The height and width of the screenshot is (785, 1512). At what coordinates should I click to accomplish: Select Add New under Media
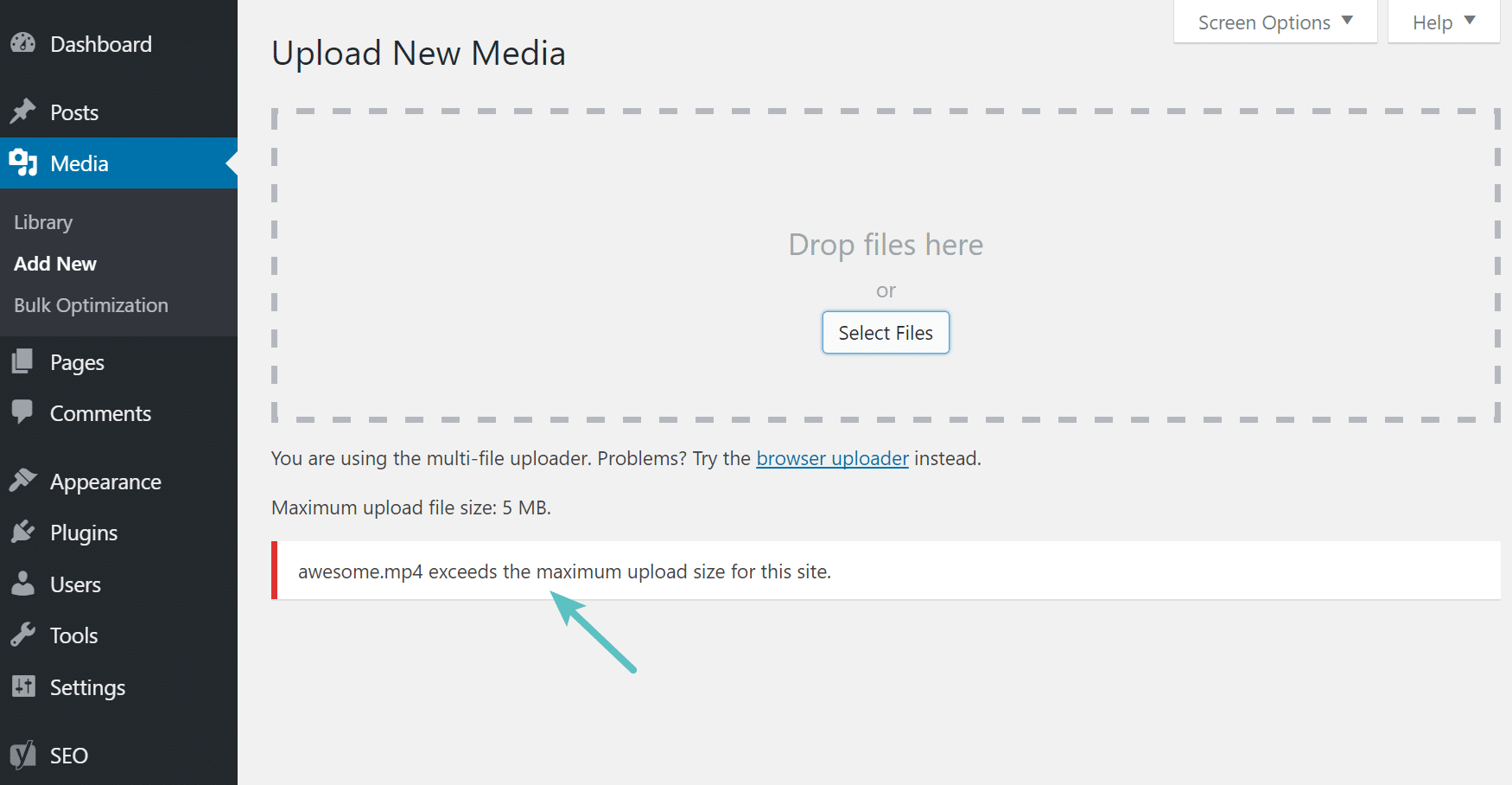tap(54, 264)
